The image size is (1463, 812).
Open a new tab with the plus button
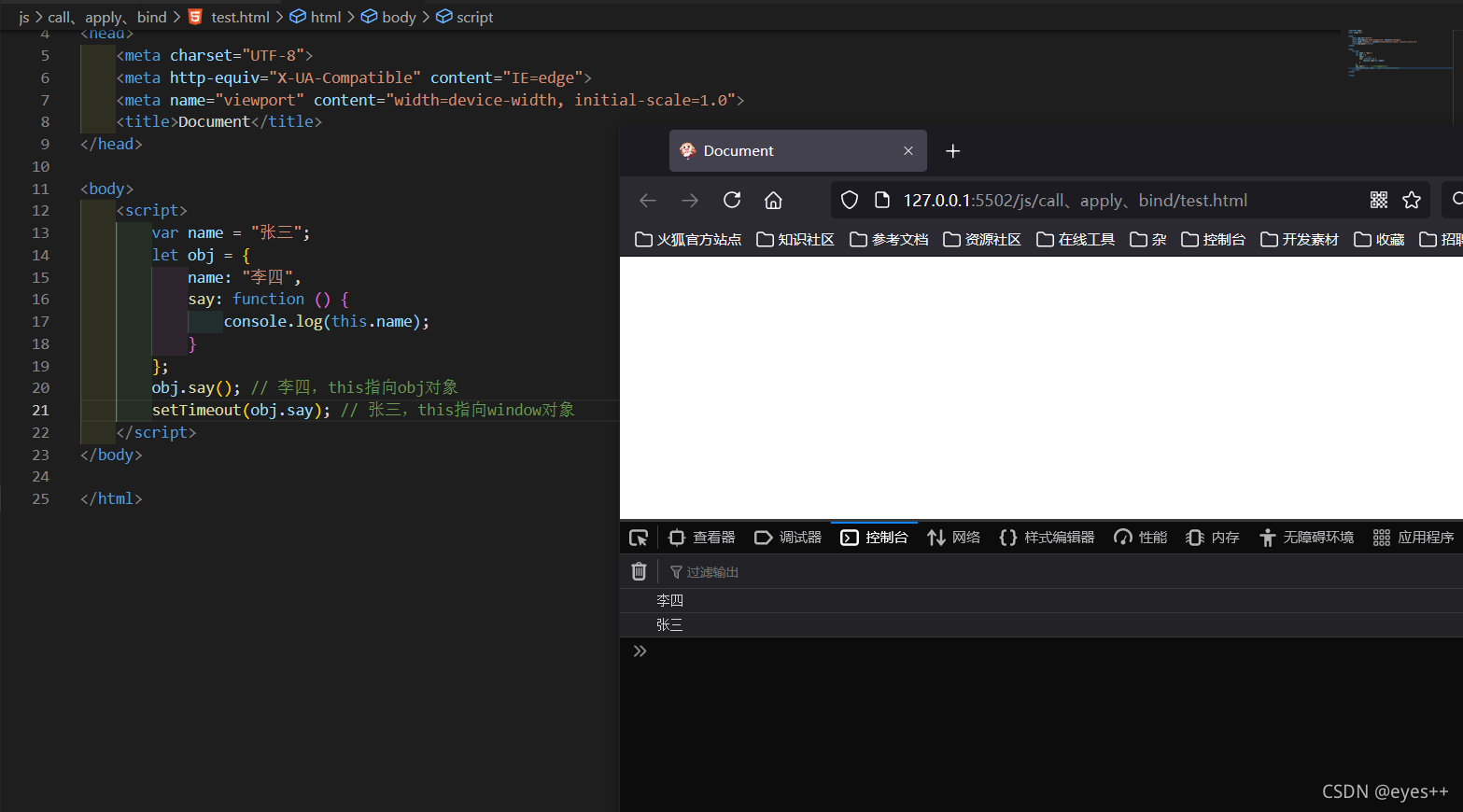click(953, 151)
